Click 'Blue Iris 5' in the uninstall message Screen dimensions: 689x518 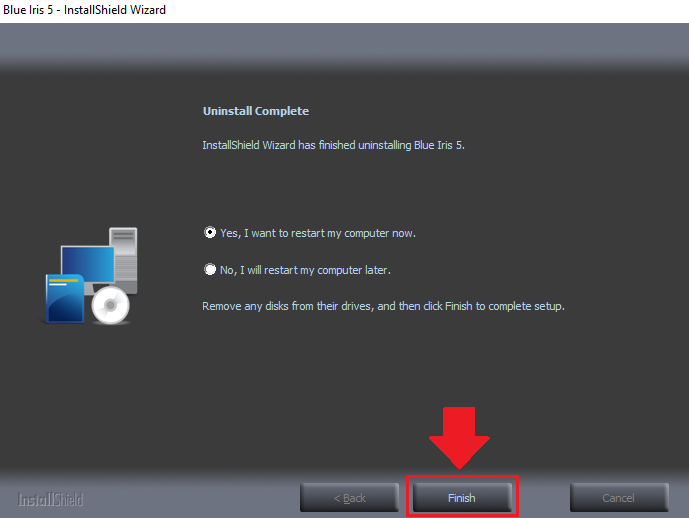click(x=438, y=145)
